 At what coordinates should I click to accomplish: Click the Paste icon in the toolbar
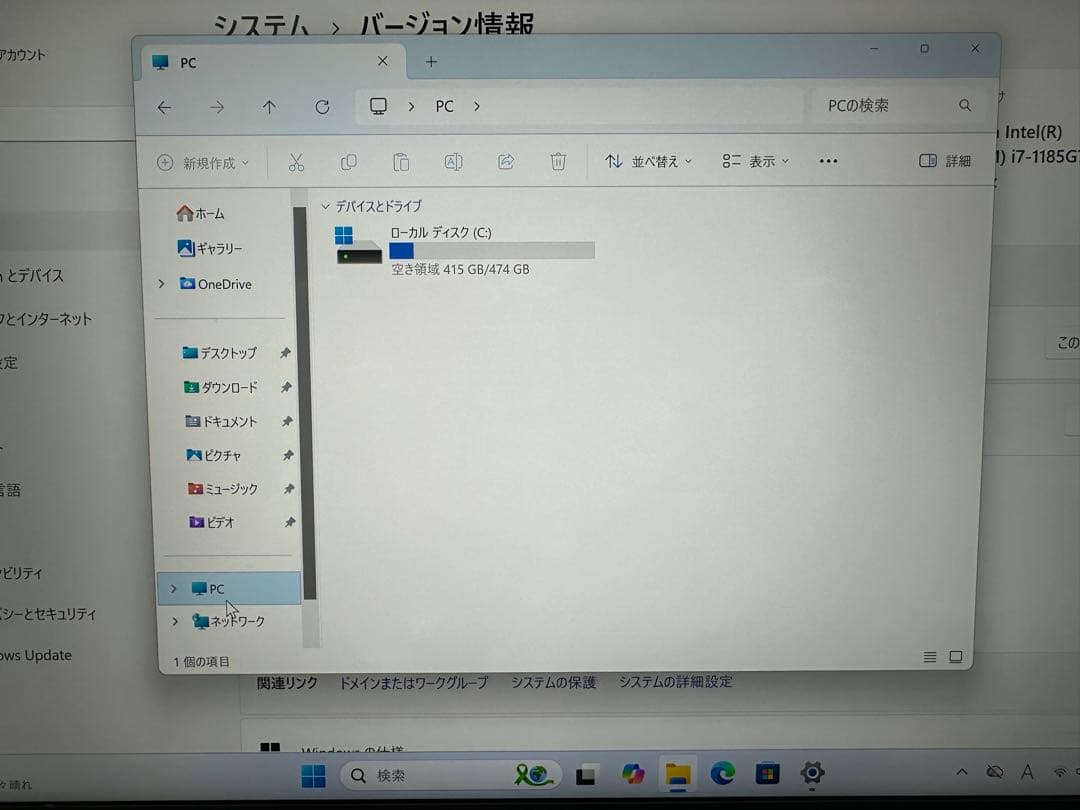pos(401,161)
